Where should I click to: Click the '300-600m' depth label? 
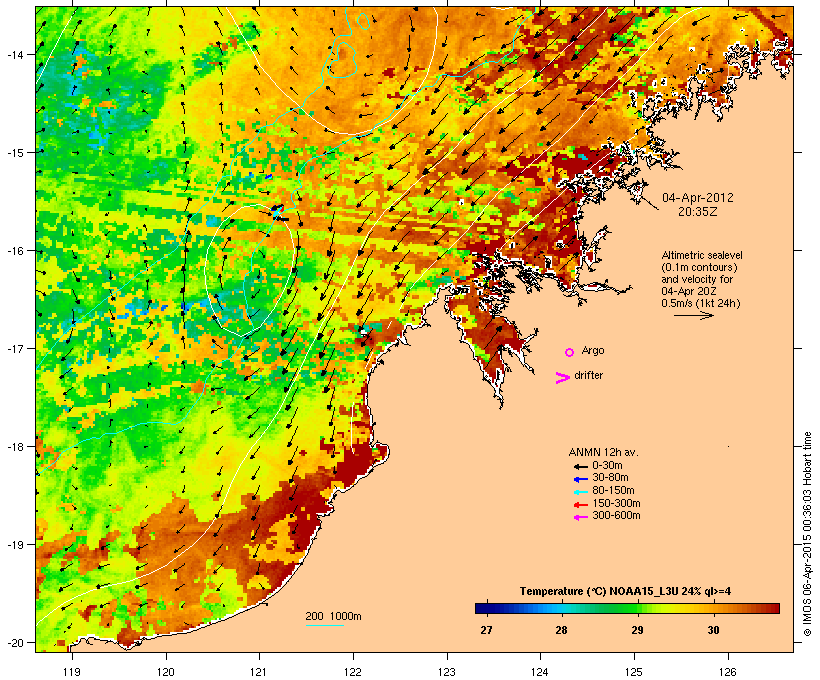[x=616, y=516]
